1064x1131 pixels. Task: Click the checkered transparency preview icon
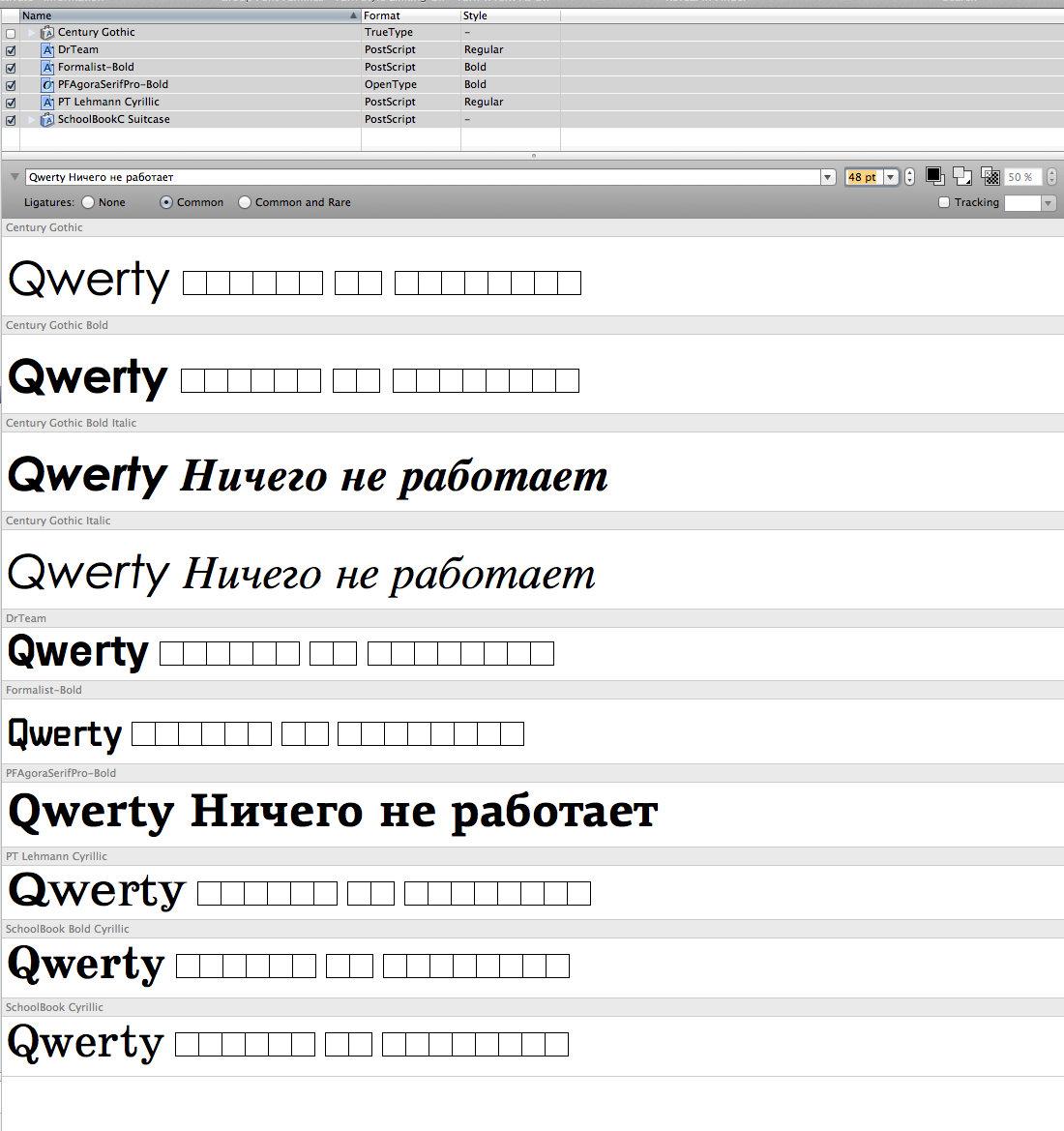pyautogui.click(x=990, y=176)
